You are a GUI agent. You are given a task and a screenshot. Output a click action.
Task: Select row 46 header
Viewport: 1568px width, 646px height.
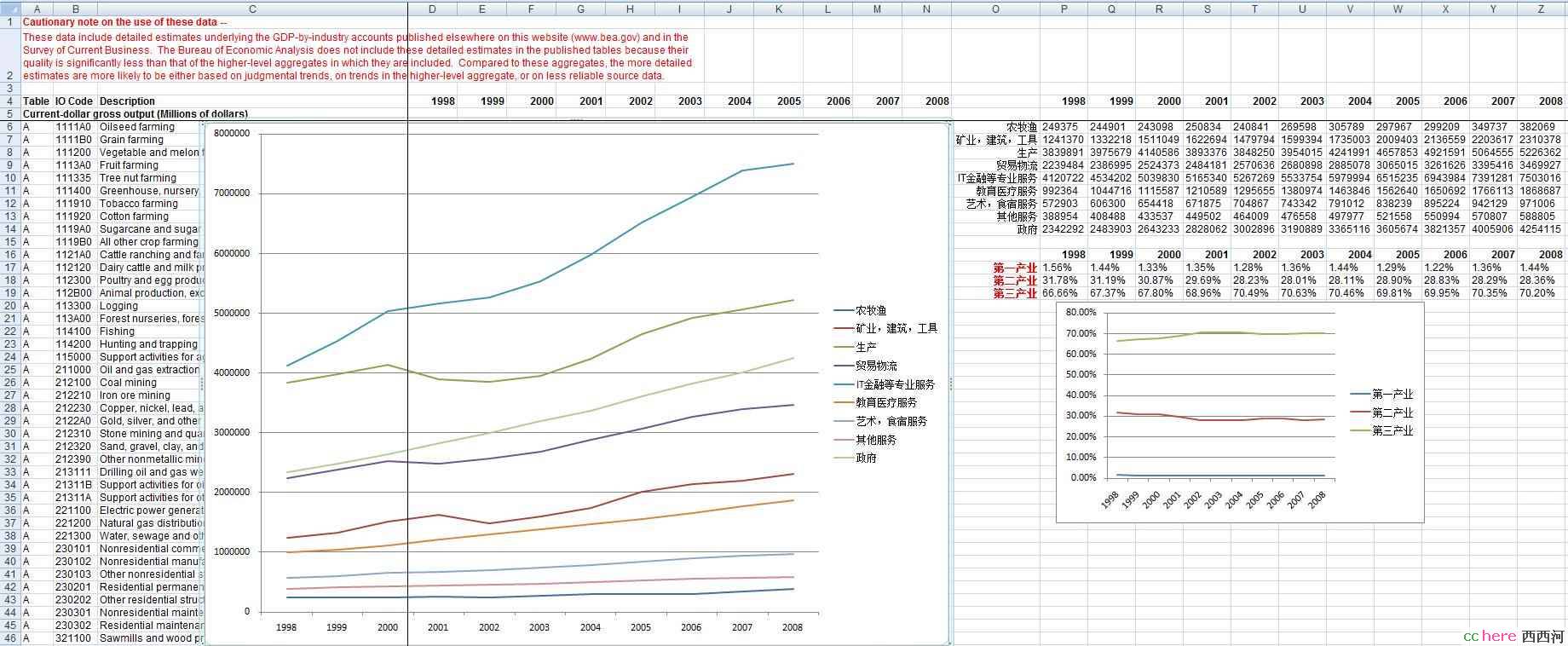coord(10,637)
